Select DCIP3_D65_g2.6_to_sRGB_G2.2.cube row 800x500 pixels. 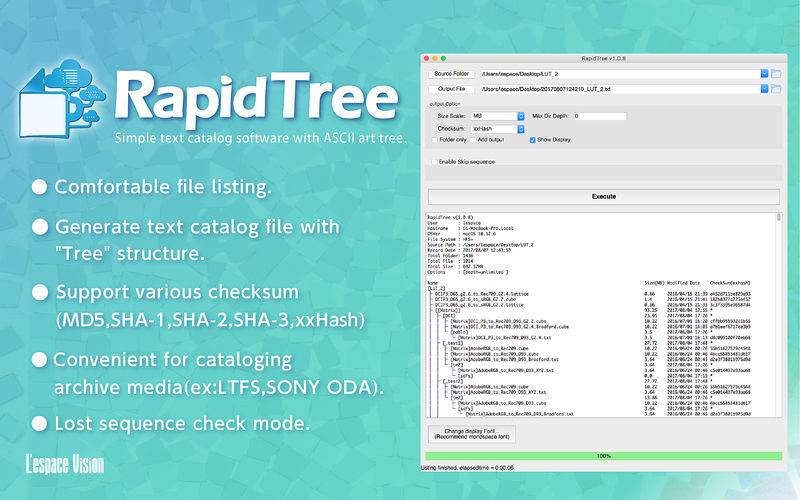click(x=476, y=299)
